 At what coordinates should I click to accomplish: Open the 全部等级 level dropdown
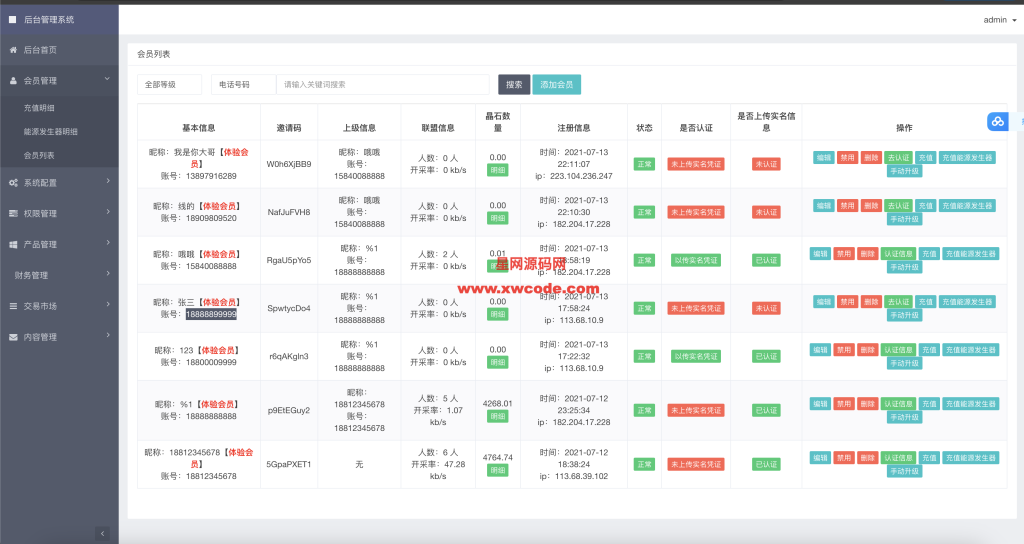pos(170,85)
